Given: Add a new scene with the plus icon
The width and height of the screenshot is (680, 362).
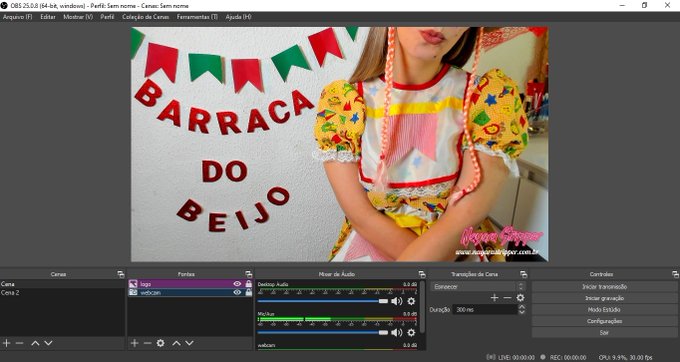Looking at the screenshot, I should (7, 343).
